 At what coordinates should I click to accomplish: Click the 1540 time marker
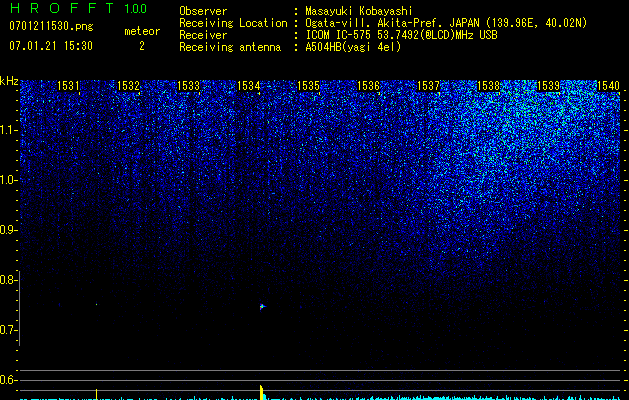[x=608, y=85]
